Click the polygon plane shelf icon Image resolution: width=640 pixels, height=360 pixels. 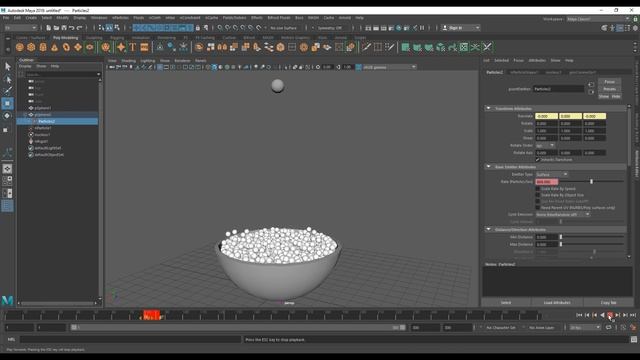coord(78,47)
